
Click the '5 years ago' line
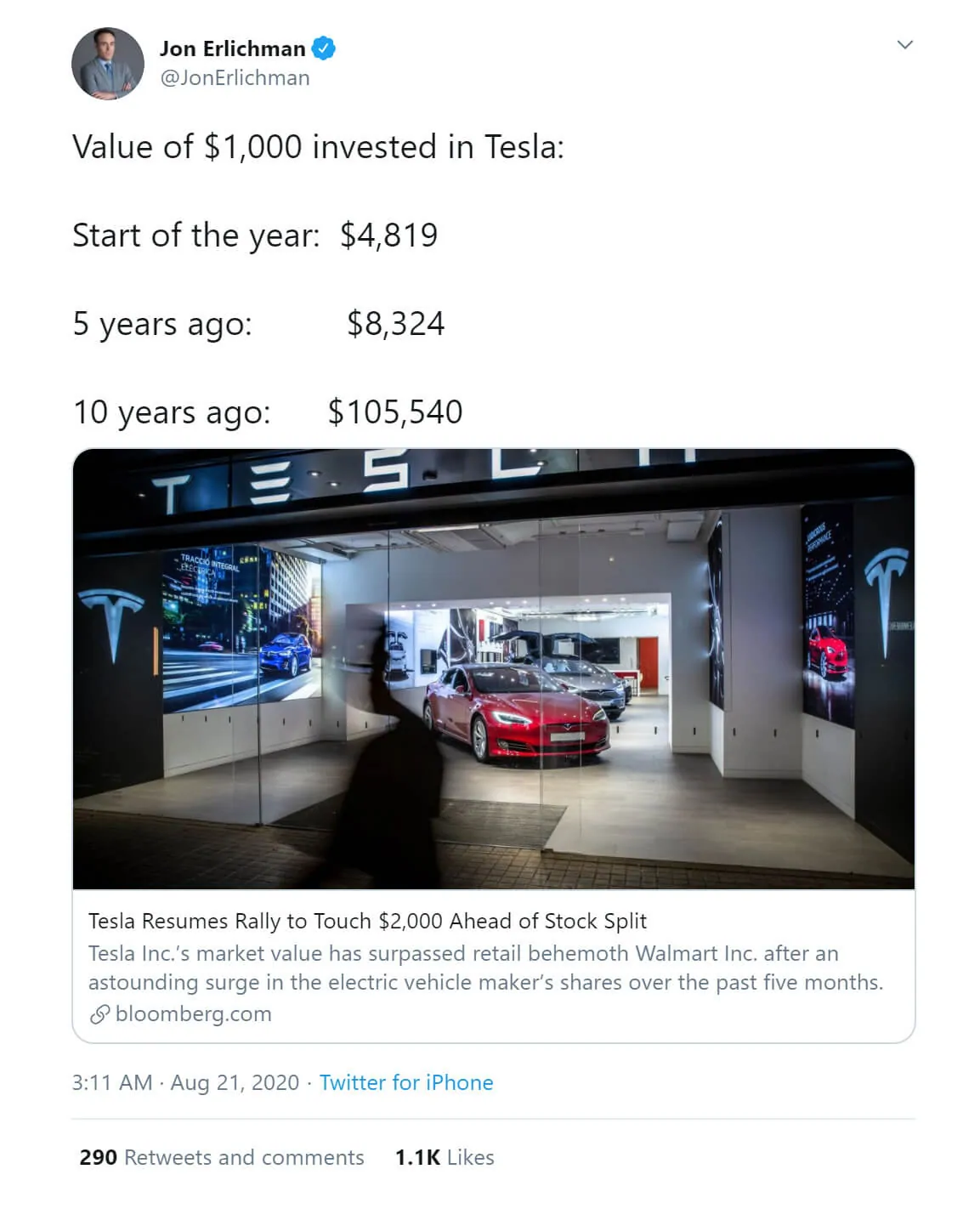tap(258, 324)
